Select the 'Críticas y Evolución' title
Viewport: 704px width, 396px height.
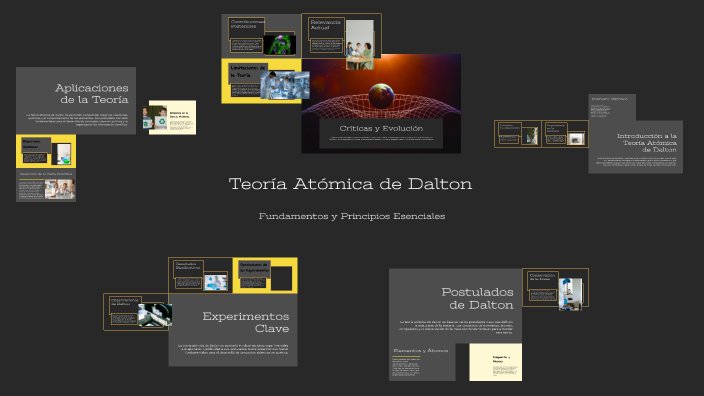tap(381, 128)
